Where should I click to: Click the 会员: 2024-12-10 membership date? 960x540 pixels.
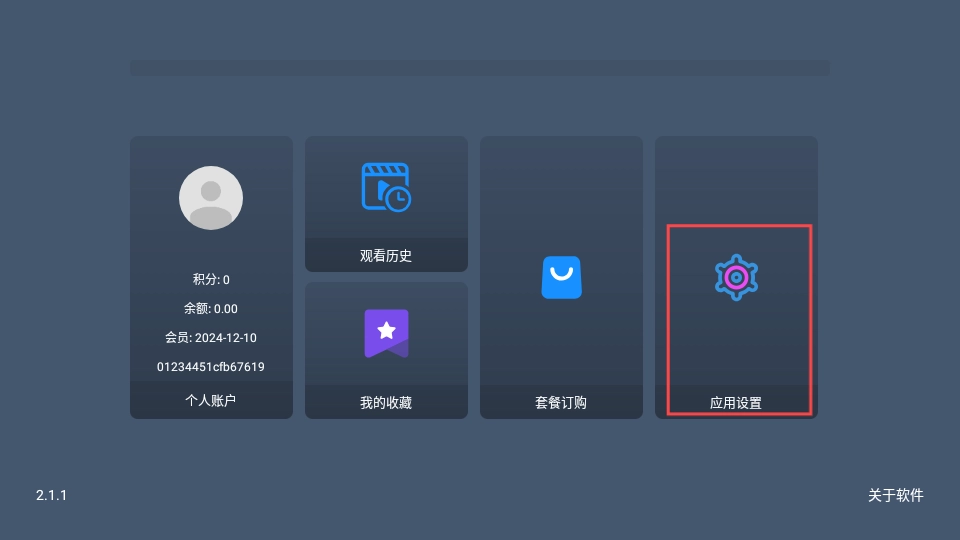point(211,337)
